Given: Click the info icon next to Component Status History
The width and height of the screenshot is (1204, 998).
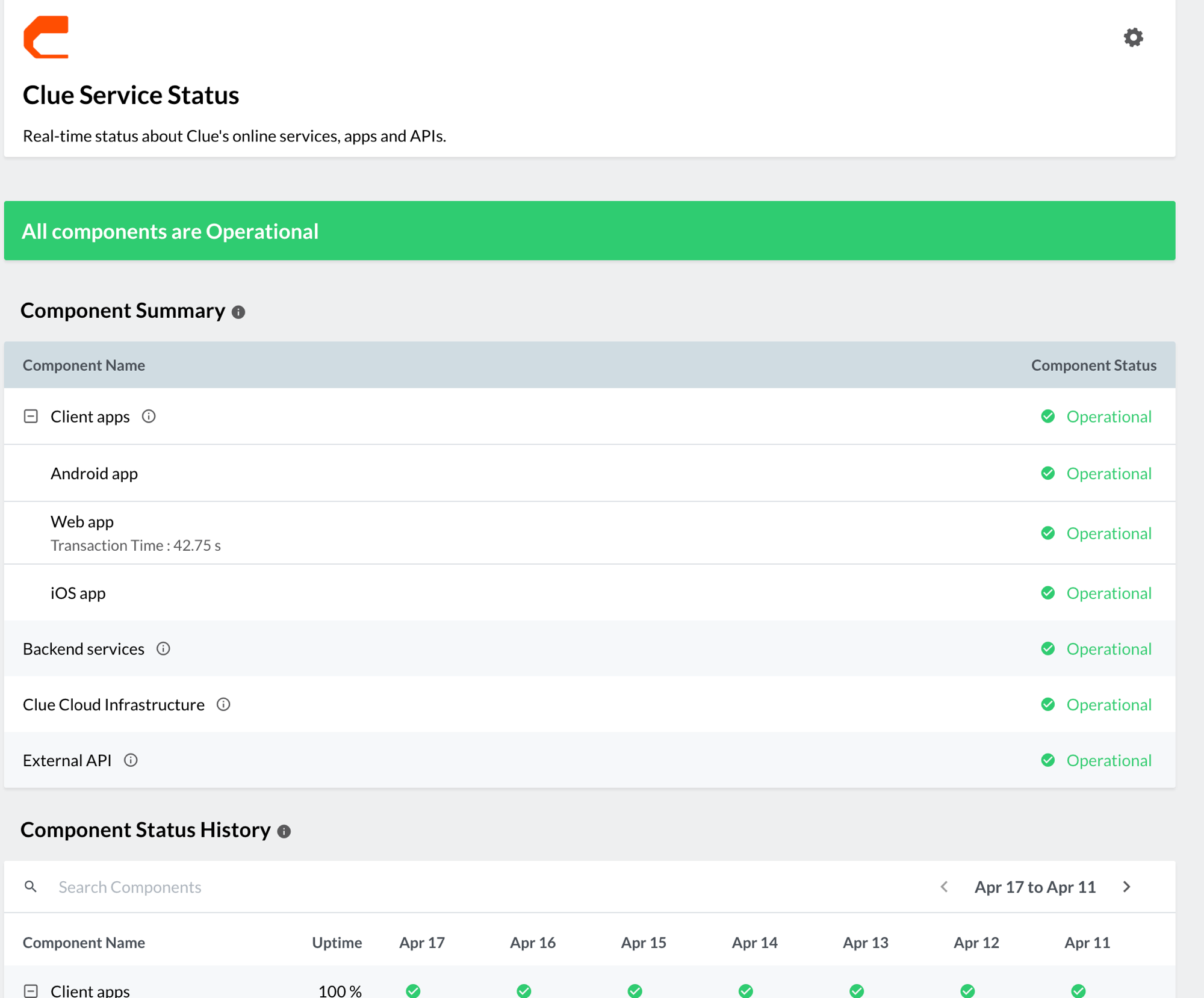Looking at the screenshot, I should tap(284, 831).
